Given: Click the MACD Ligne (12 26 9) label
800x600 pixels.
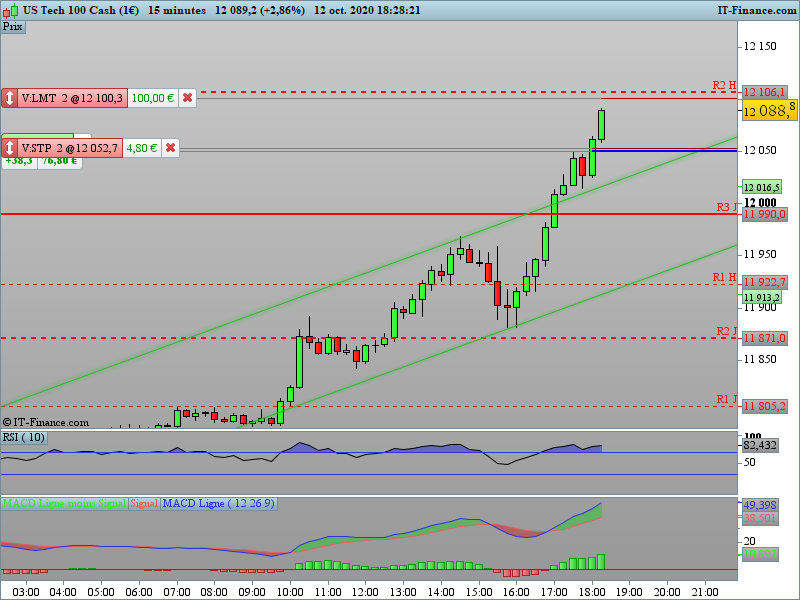Looking at the screenshot, I should point(219,504).
